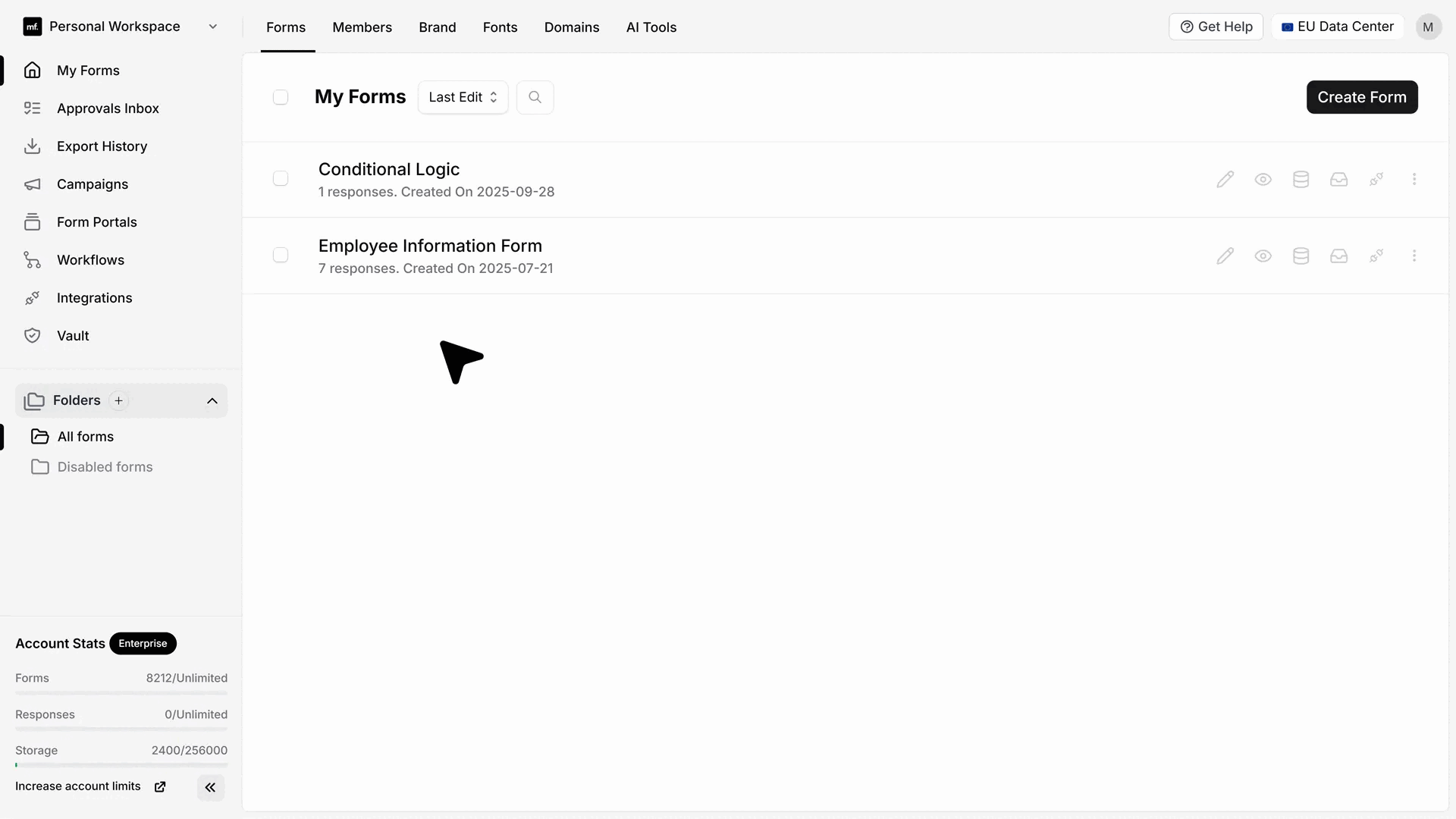Check the Employee Information Form checkbox
The image size is (1456, 819).
281,256
